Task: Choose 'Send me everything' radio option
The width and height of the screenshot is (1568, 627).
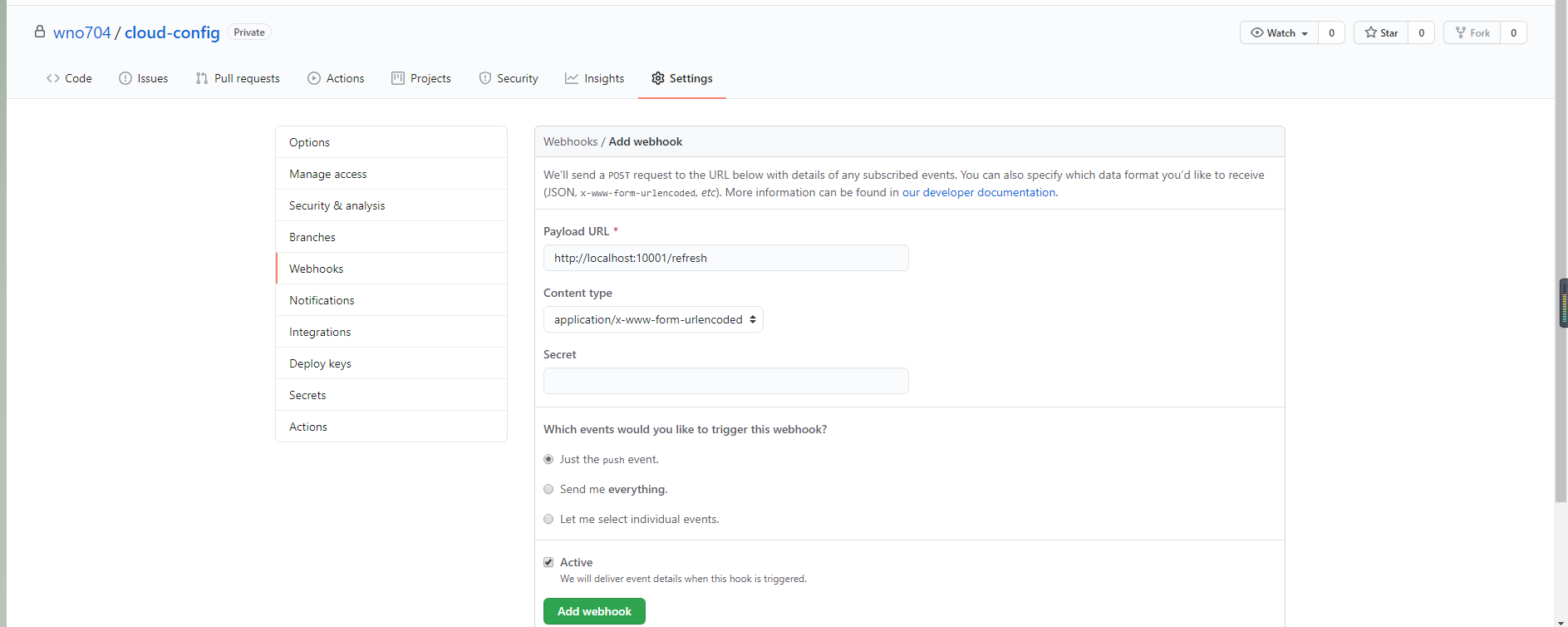Action: [548, 489]
